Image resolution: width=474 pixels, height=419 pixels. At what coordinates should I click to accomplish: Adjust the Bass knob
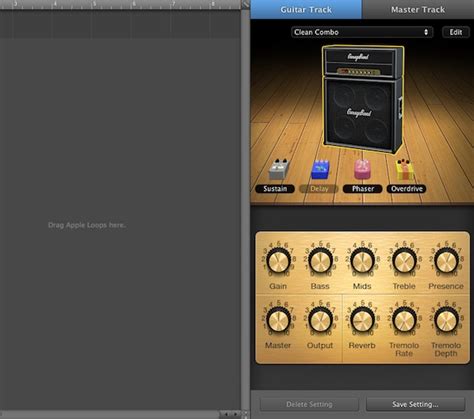coord(320,261)
